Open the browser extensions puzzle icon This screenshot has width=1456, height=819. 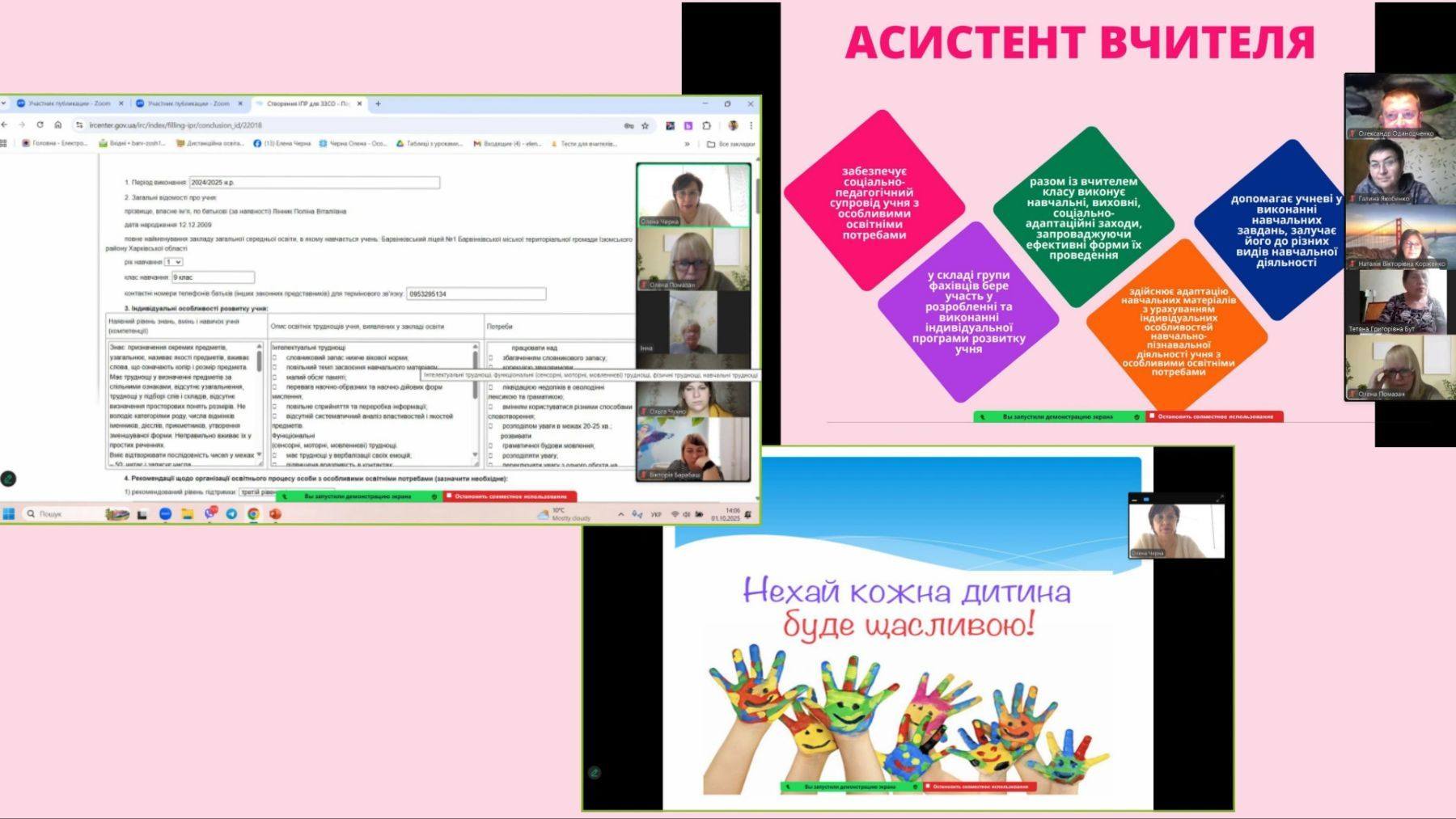[x=706, y=126]
